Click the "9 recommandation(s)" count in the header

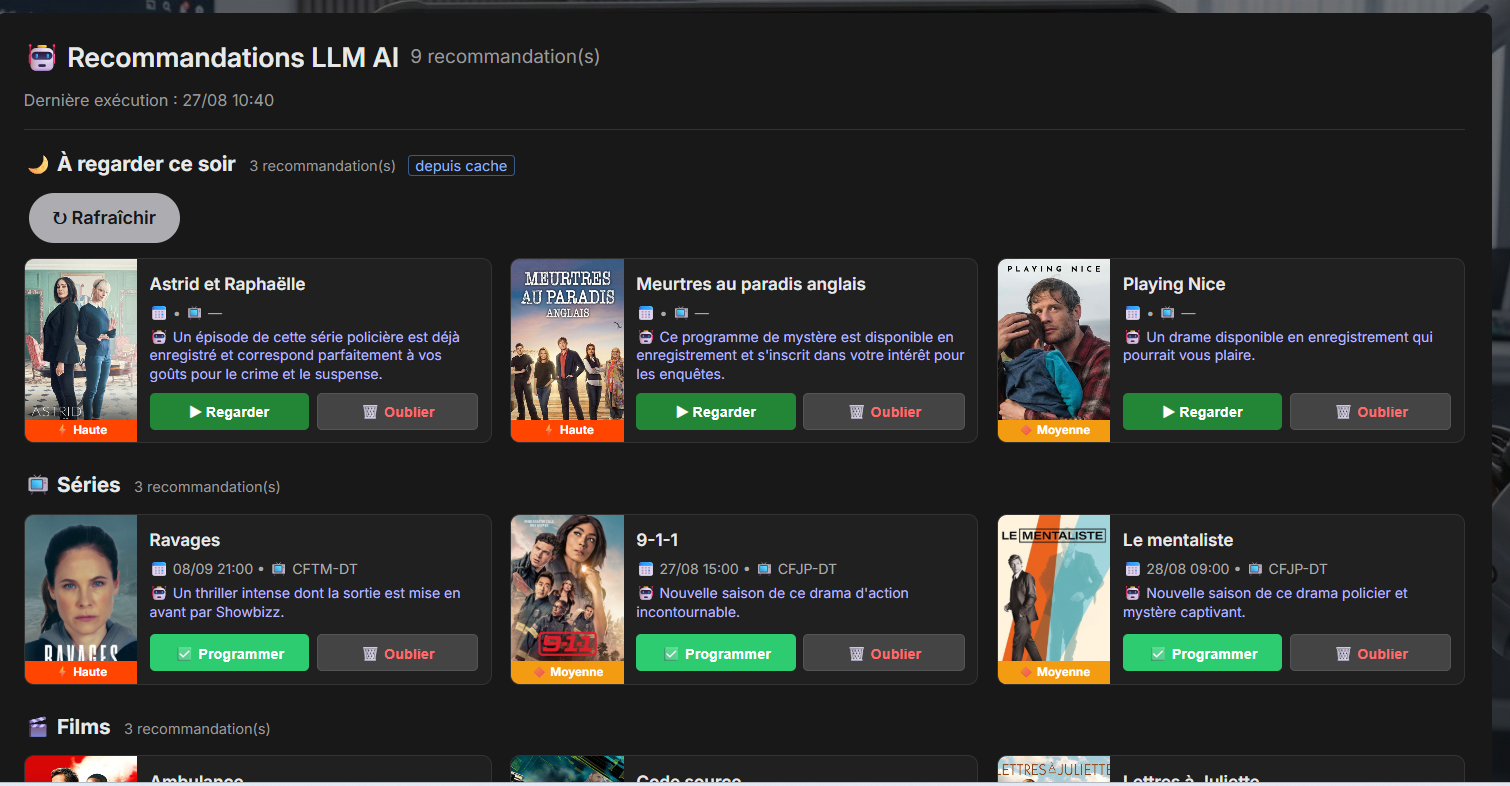coord(505,57)
